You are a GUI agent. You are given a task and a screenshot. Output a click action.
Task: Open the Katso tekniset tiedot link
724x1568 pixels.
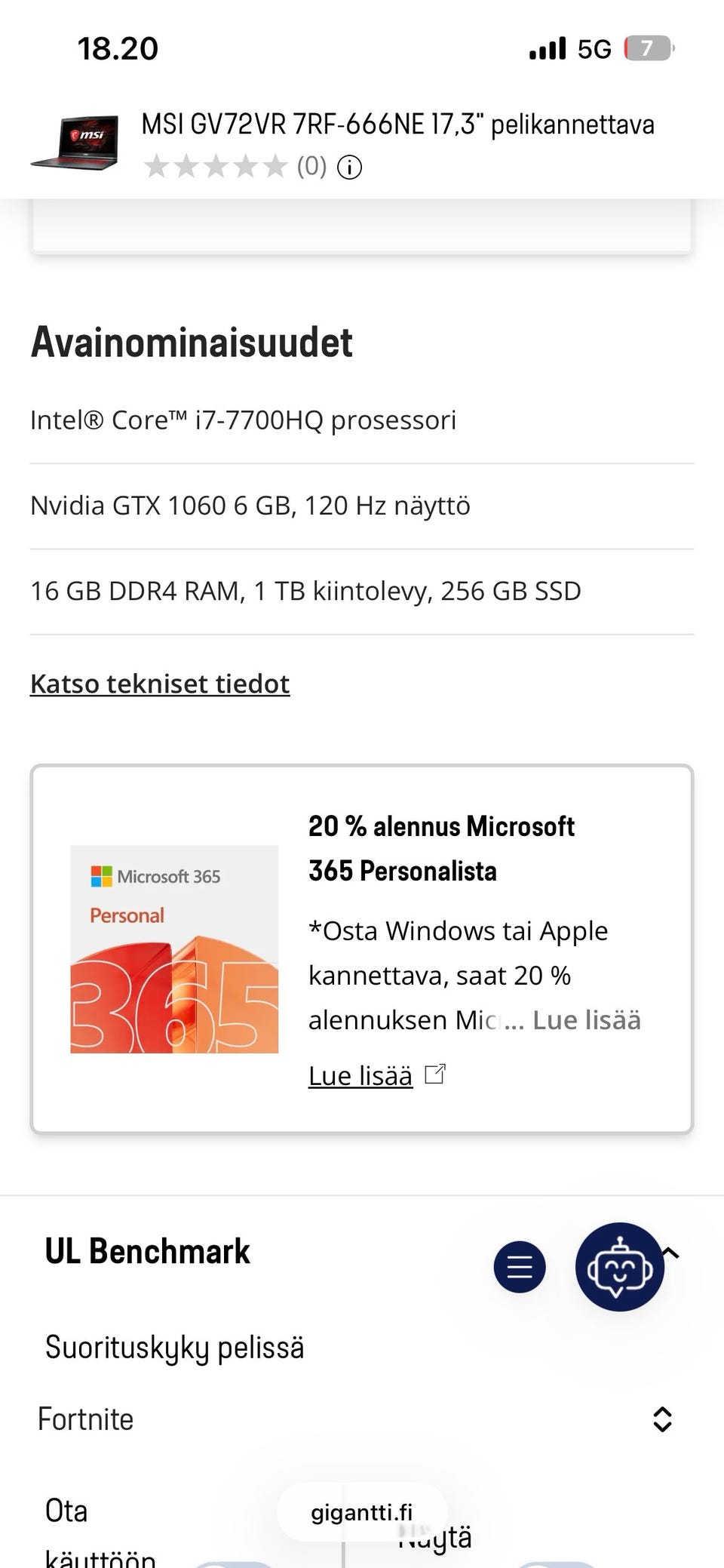pyautogui.click(x=160, y=684)
